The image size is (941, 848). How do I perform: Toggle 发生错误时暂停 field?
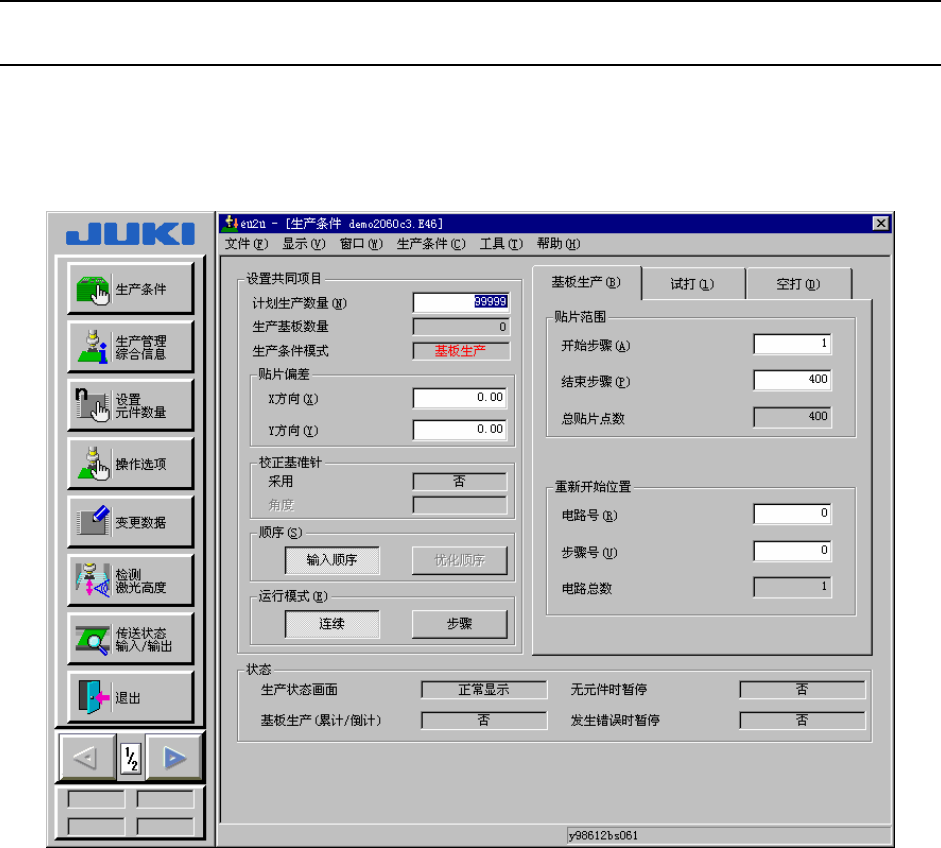pyautogui.click(x=802, y=720)
